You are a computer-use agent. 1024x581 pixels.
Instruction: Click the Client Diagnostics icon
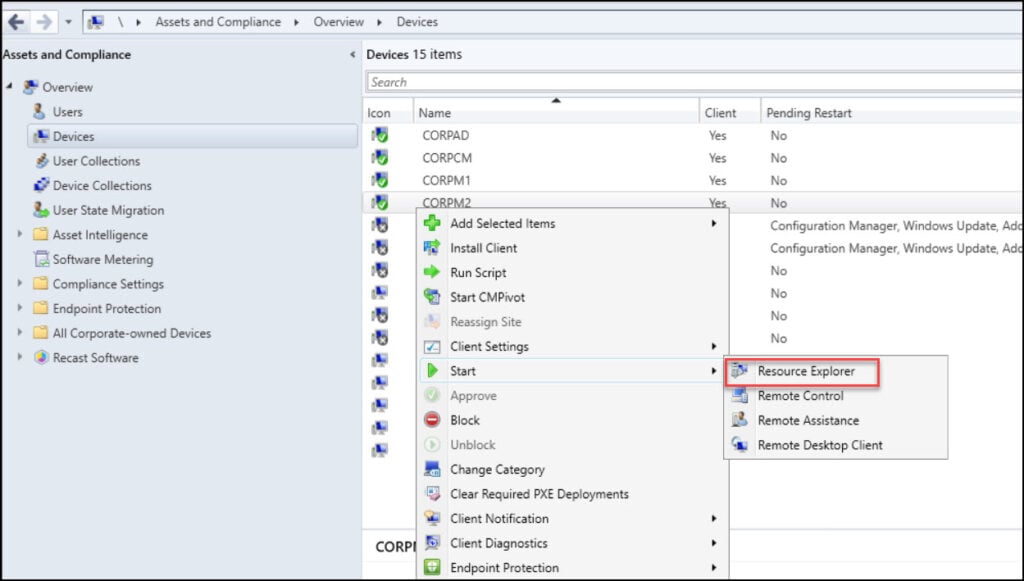click(x=432, y=543)
